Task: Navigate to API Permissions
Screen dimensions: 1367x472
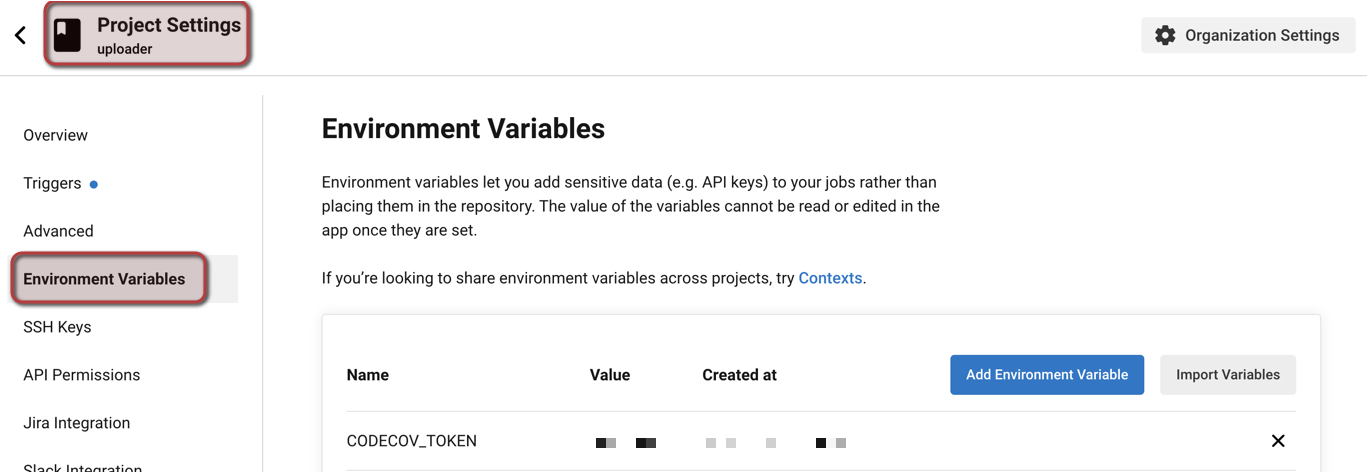Action: [x=82, y=375]
